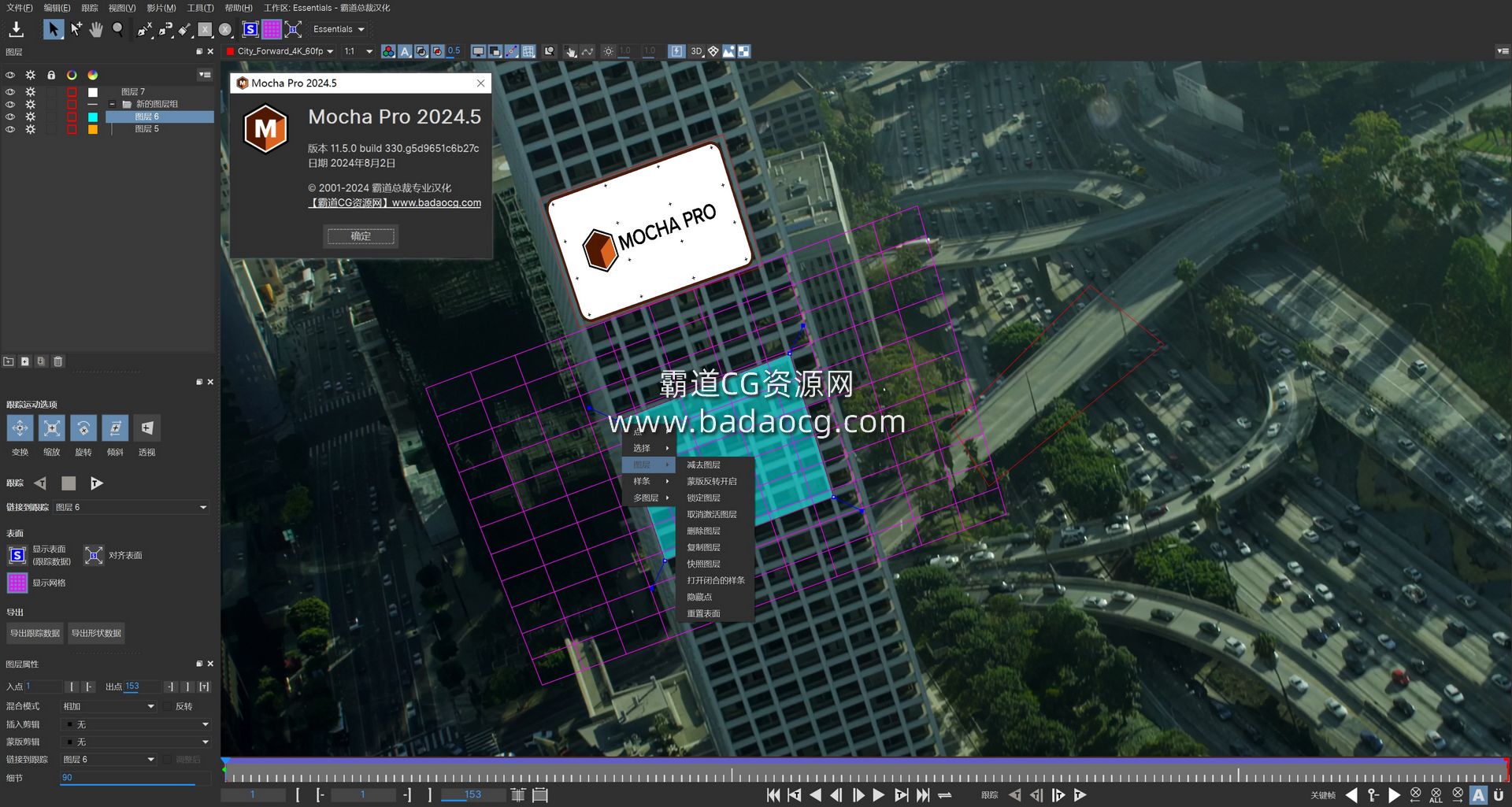The height and width of the screenshot is (807, 1512).
Task: Toggle the 旋转 rotation tracking option
Action: pyautogui.click(x=83, y=428)
